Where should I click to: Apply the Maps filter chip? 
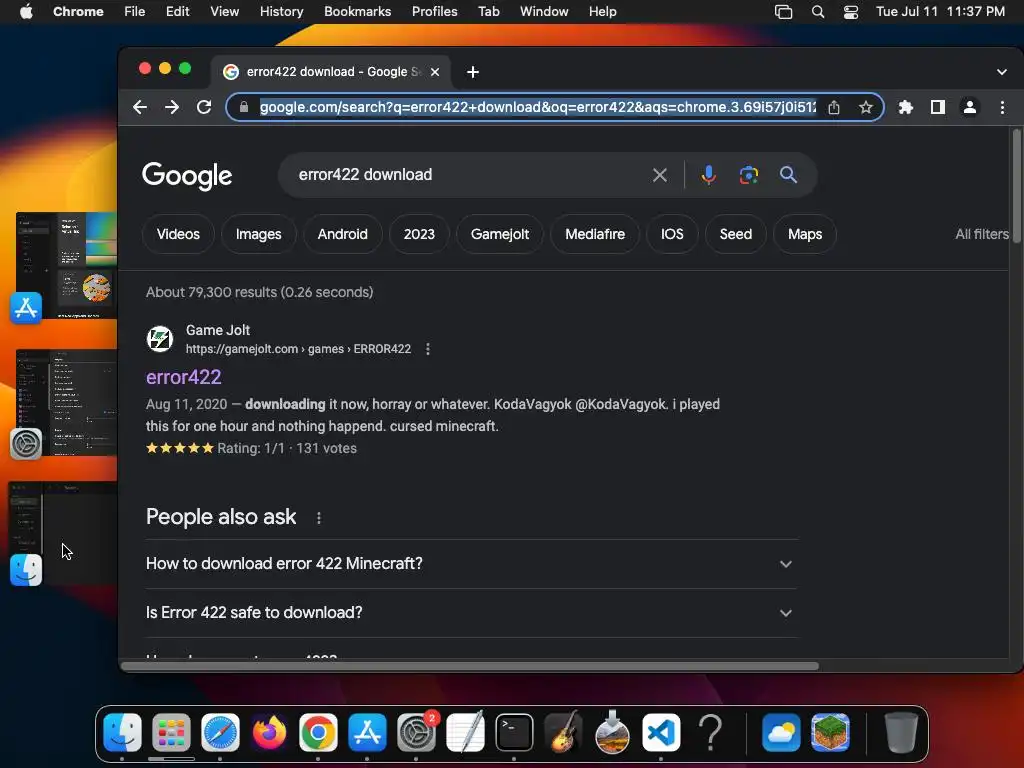point(805,234)
